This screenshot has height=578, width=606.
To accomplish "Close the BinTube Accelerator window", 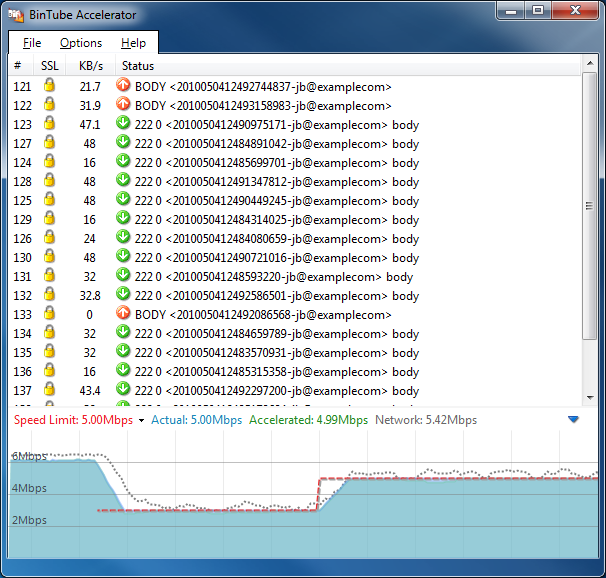I will pyautogui.click(x=575, y=11).
